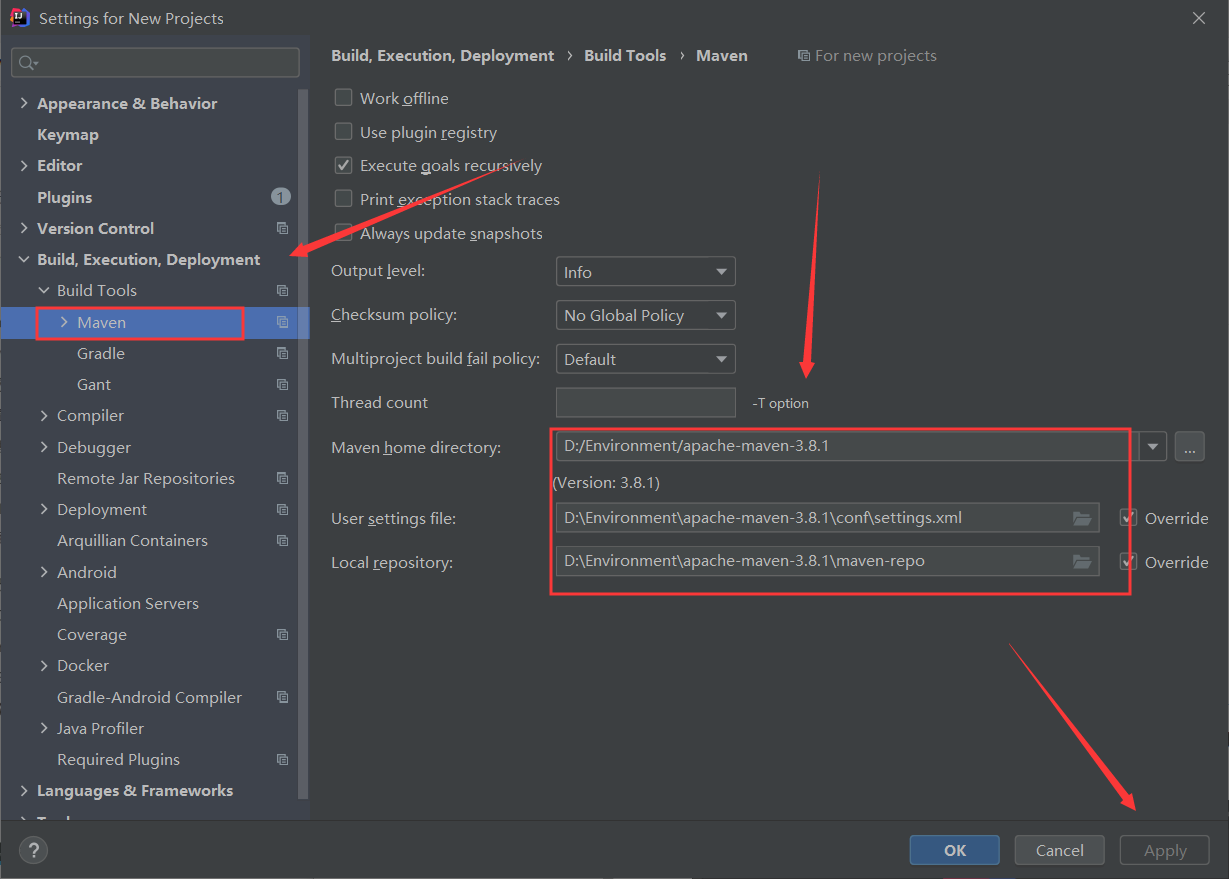Click the User settings file path field
Image resolution: width=1229 pixels, height=879 pixels.
coord(828,518)
